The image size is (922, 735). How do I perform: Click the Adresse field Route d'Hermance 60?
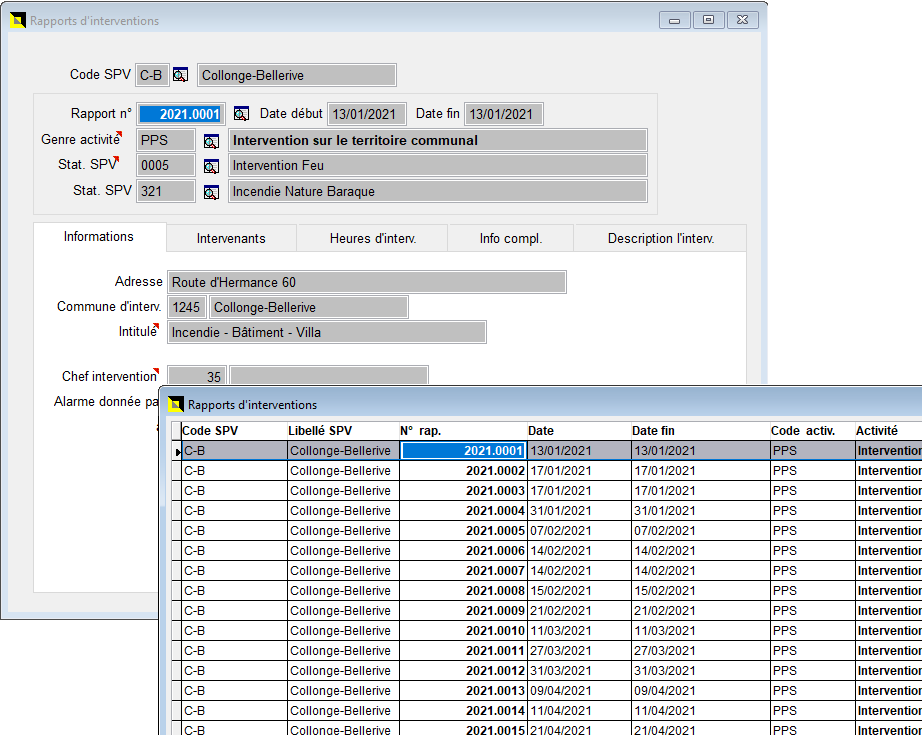(366, 282)
